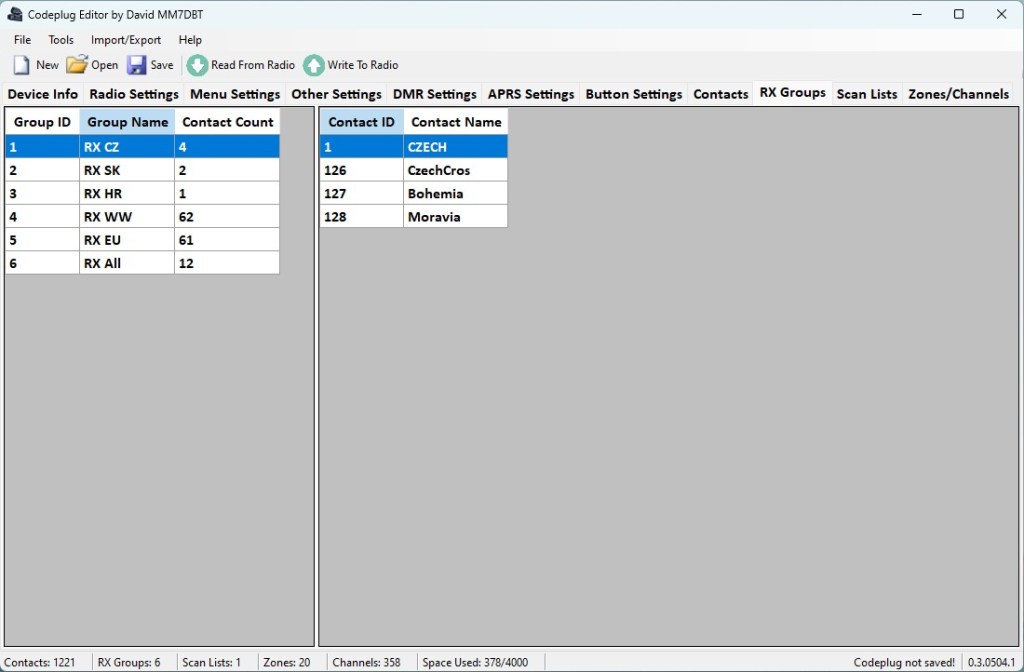Viewport: 1024px width, 672px height.
Task: Switch to the DMR Settings tab
Action: click(x=434, y=94)
